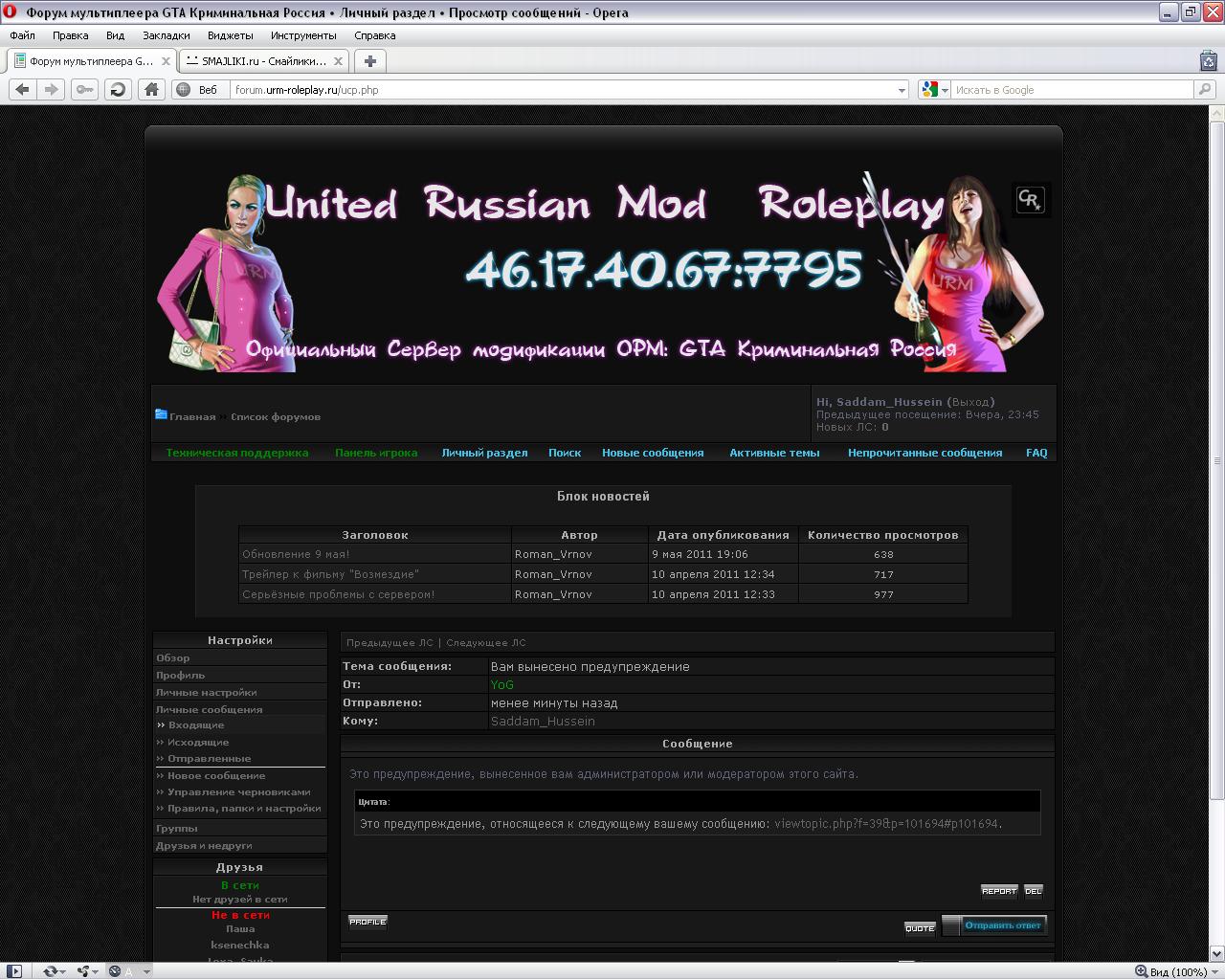Open Обзор in settings sidebar

[173, 657]
